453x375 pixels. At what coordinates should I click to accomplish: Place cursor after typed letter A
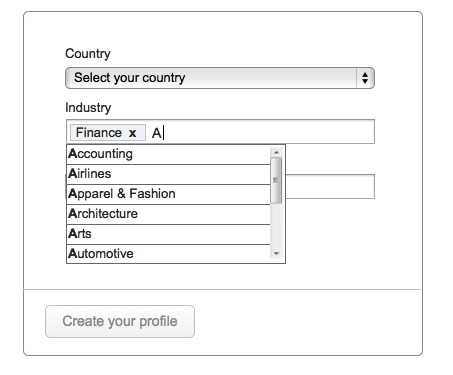pyautogui.click(x=163, y=133)
